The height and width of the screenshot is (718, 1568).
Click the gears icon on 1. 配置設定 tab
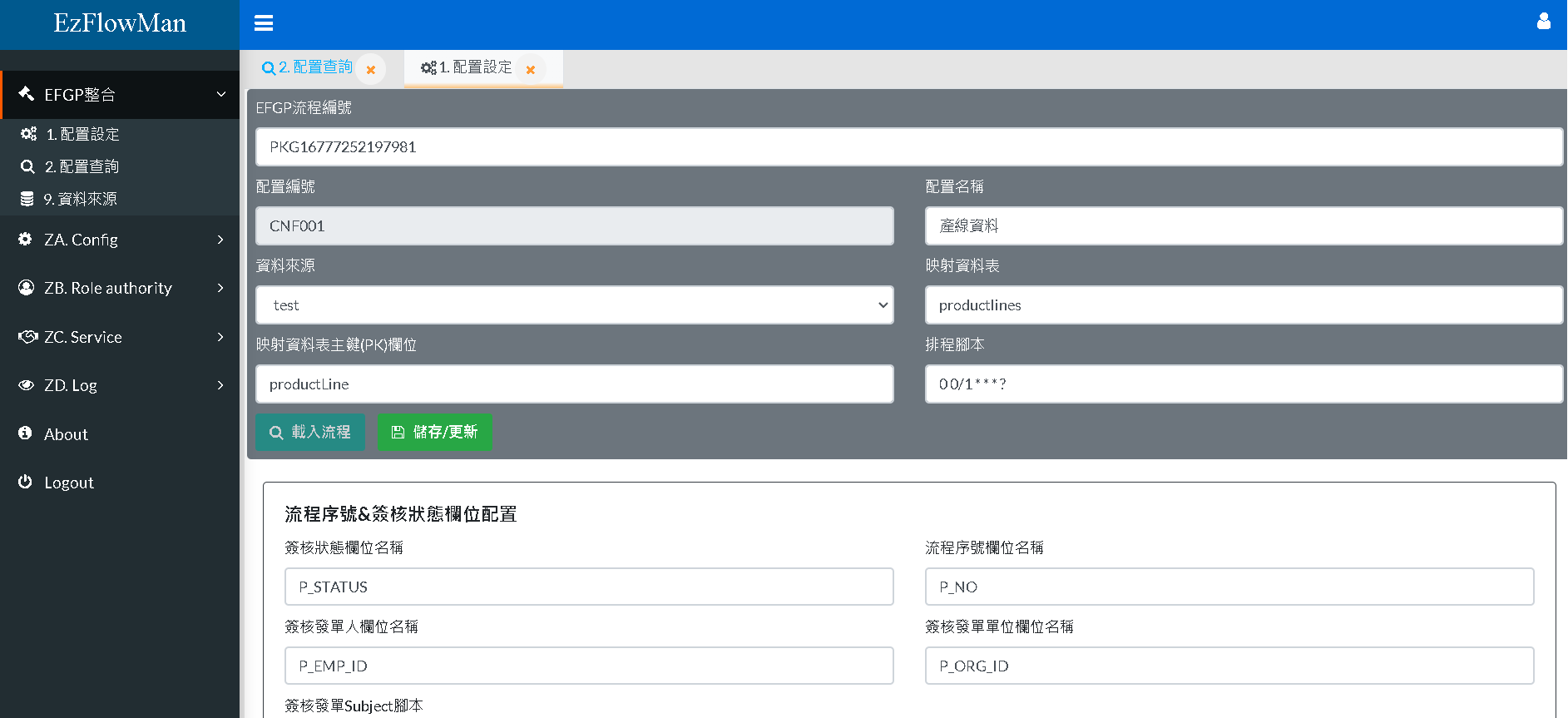click(428, 67)
